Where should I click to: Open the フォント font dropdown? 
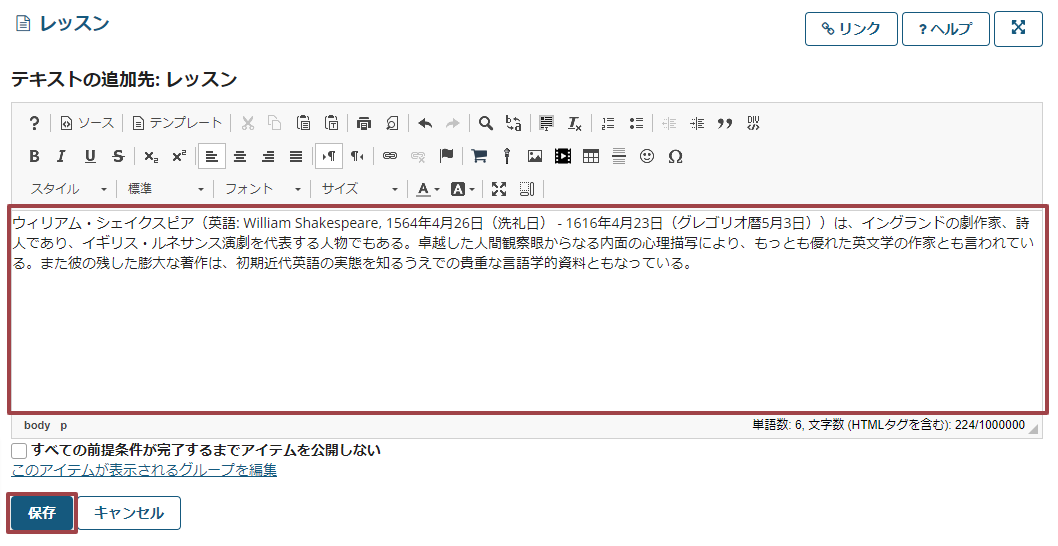click(262, 189)
